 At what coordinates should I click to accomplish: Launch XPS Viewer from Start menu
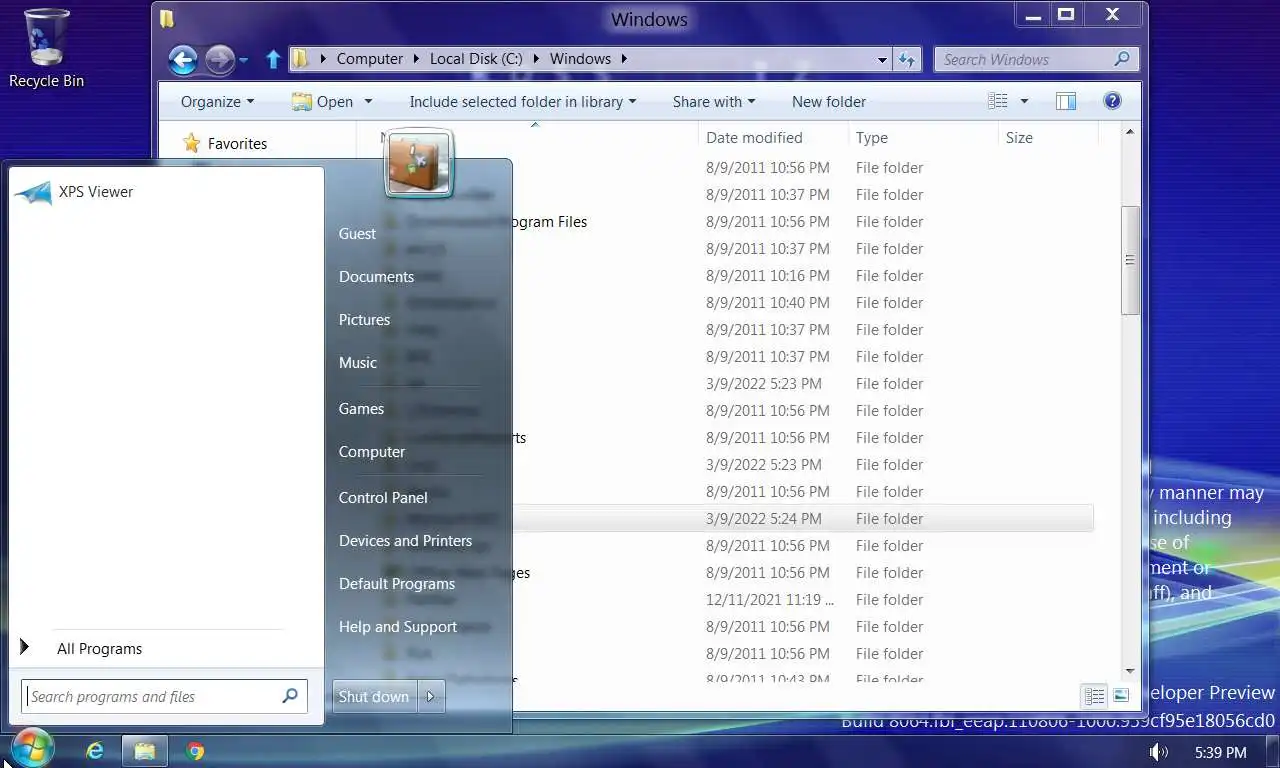[166, 192]
